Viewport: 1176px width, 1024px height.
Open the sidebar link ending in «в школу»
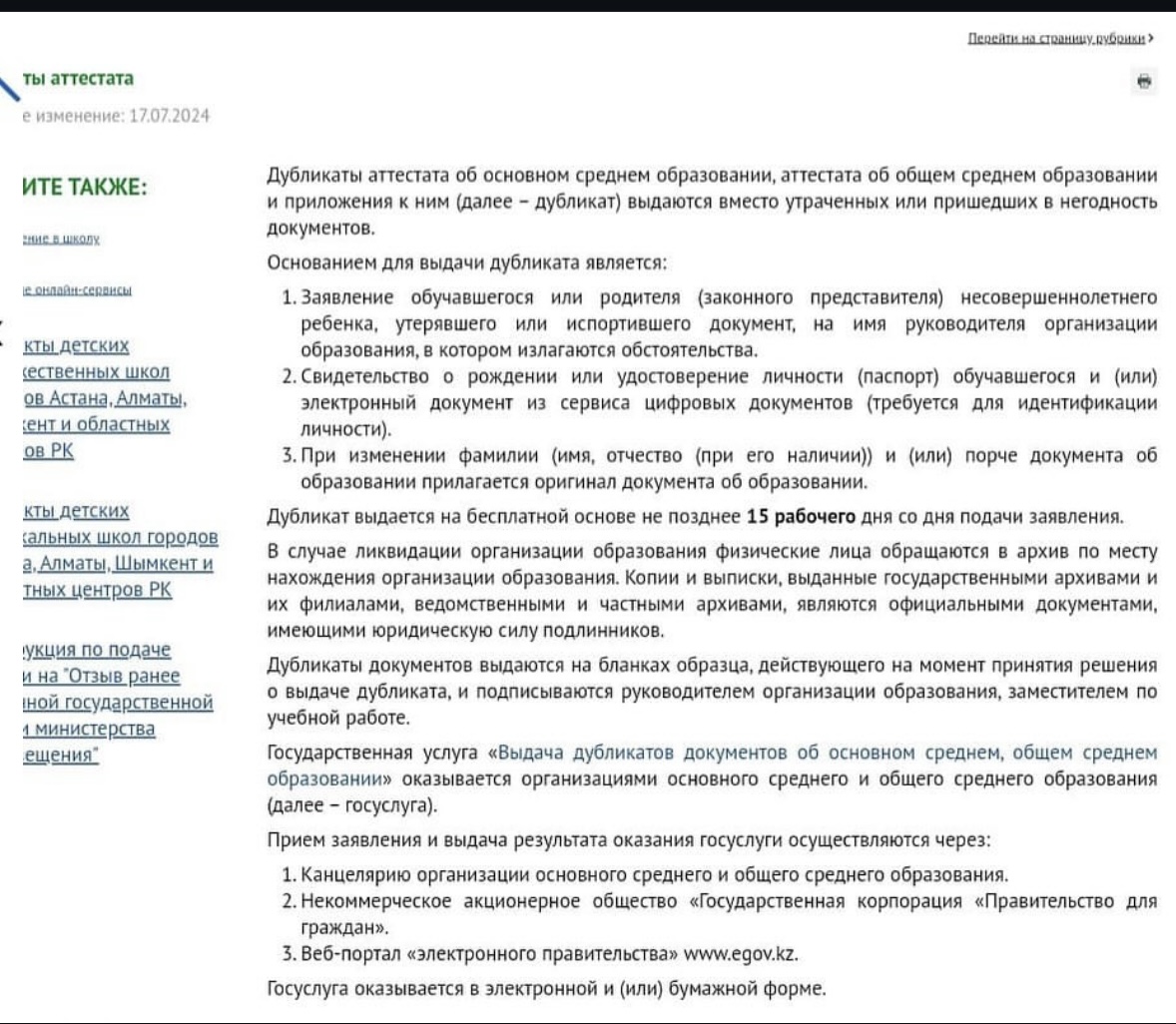click(61, 240)
